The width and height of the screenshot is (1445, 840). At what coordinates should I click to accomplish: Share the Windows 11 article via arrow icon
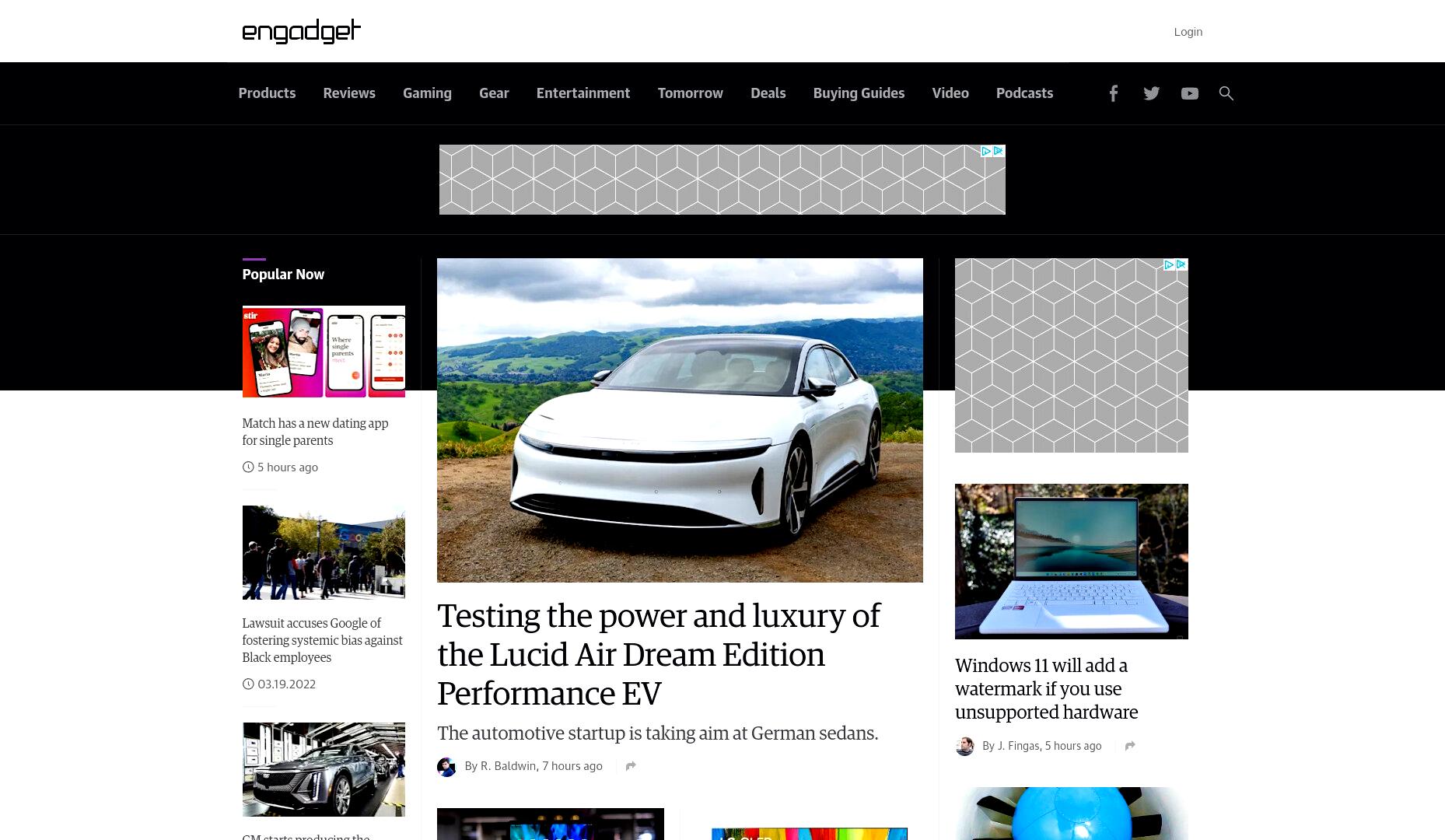1130,746
